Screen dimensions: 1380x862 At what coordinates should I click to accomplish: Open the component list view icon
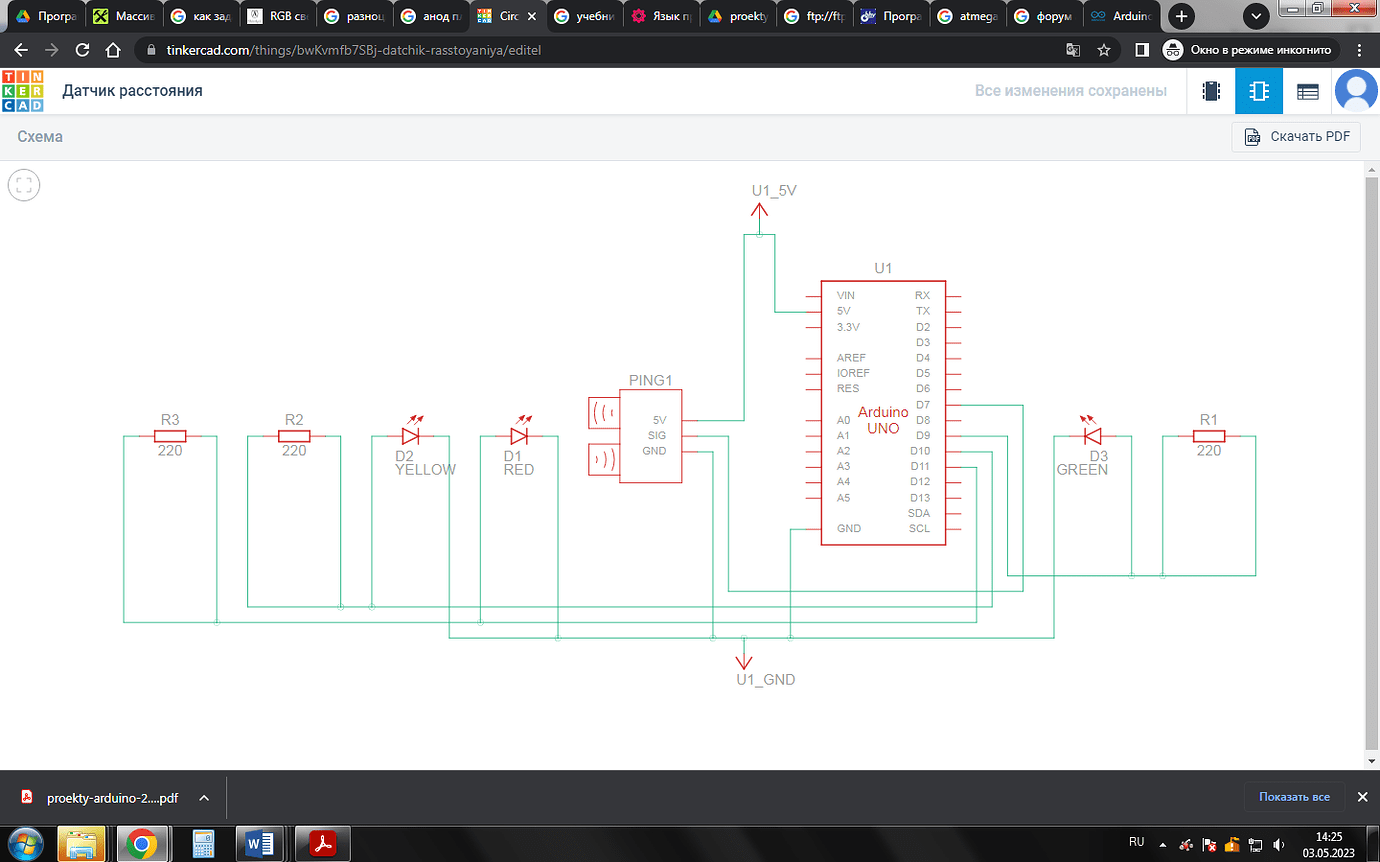[1307, 90]
